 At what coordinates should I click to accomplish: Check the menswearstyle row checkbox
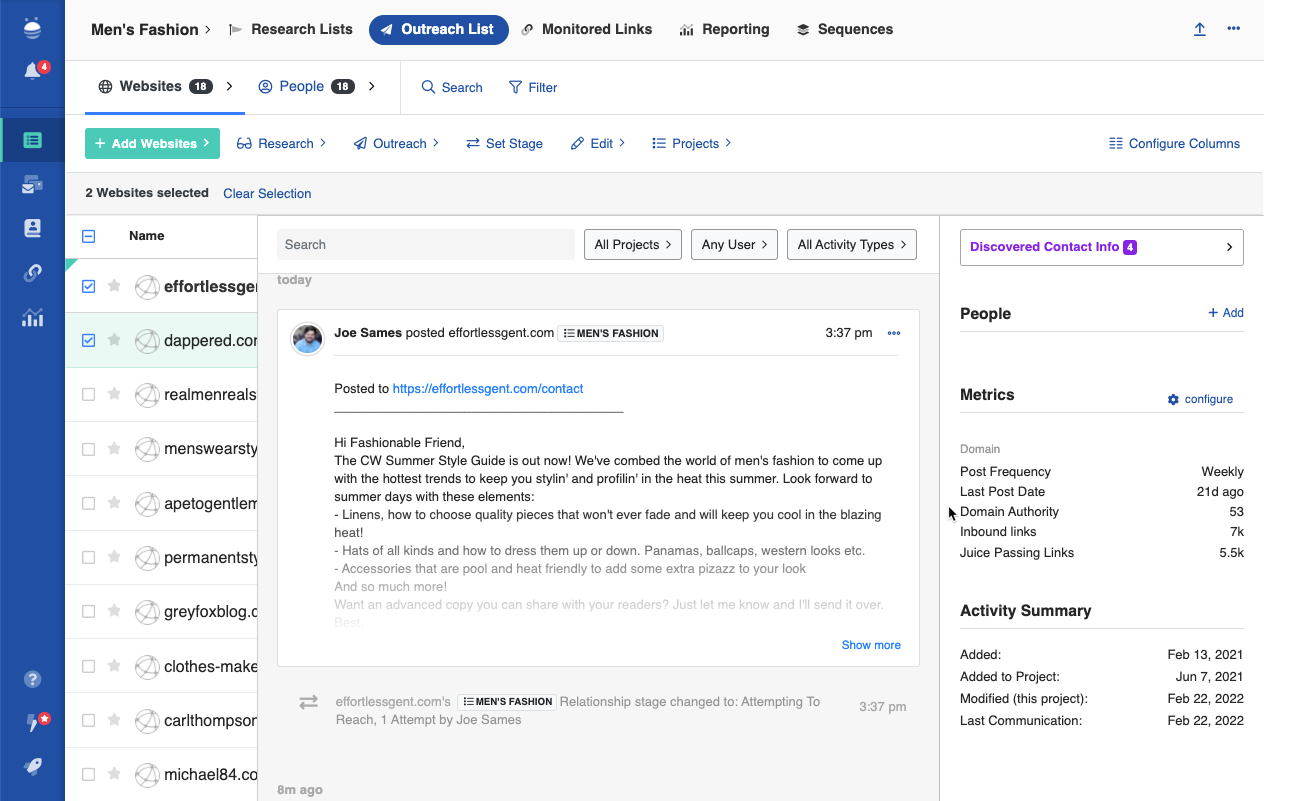[88, 449]
